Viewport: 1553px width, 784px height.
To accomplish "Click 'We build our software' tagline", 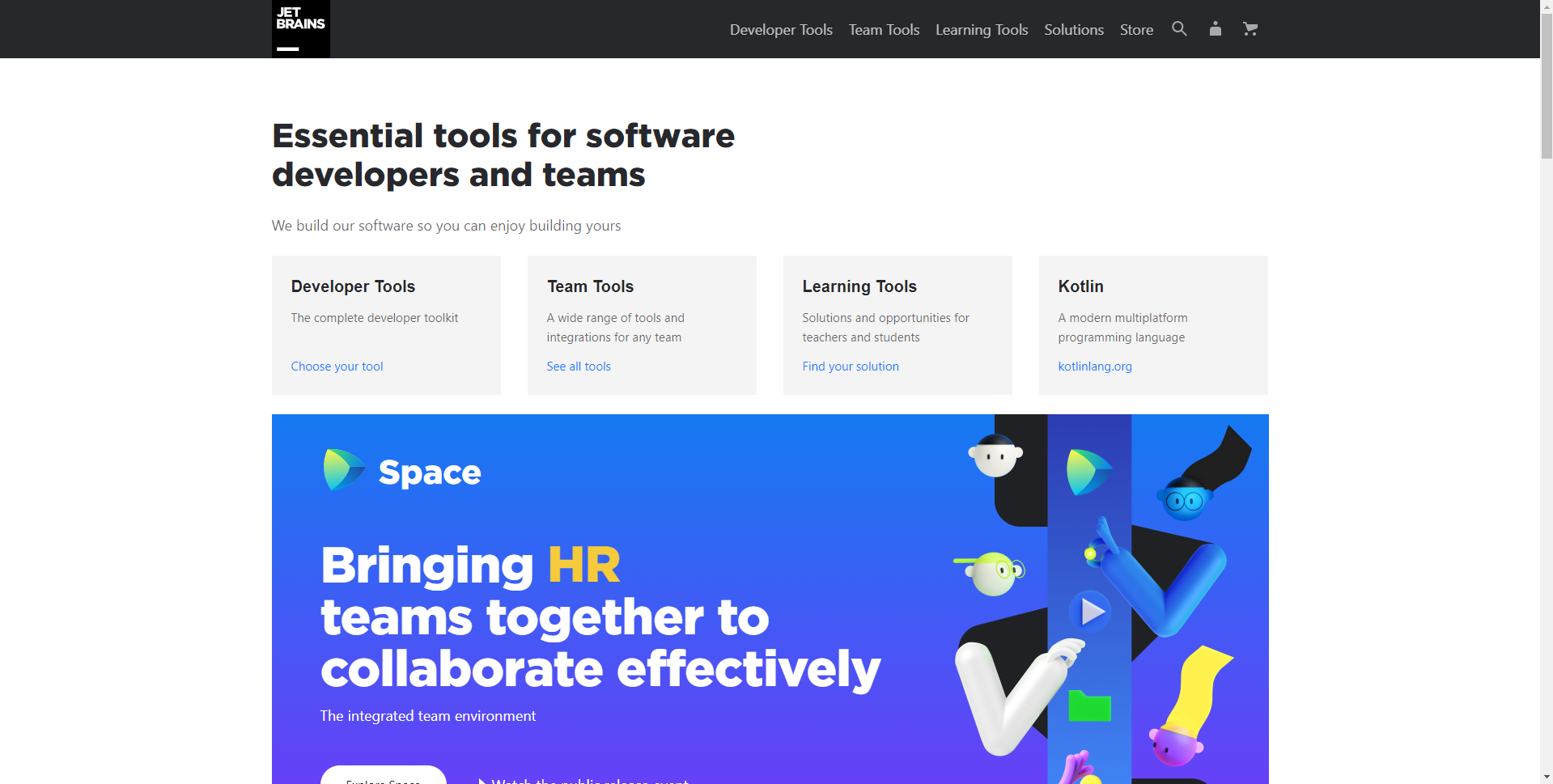I will tap(446, 226).
